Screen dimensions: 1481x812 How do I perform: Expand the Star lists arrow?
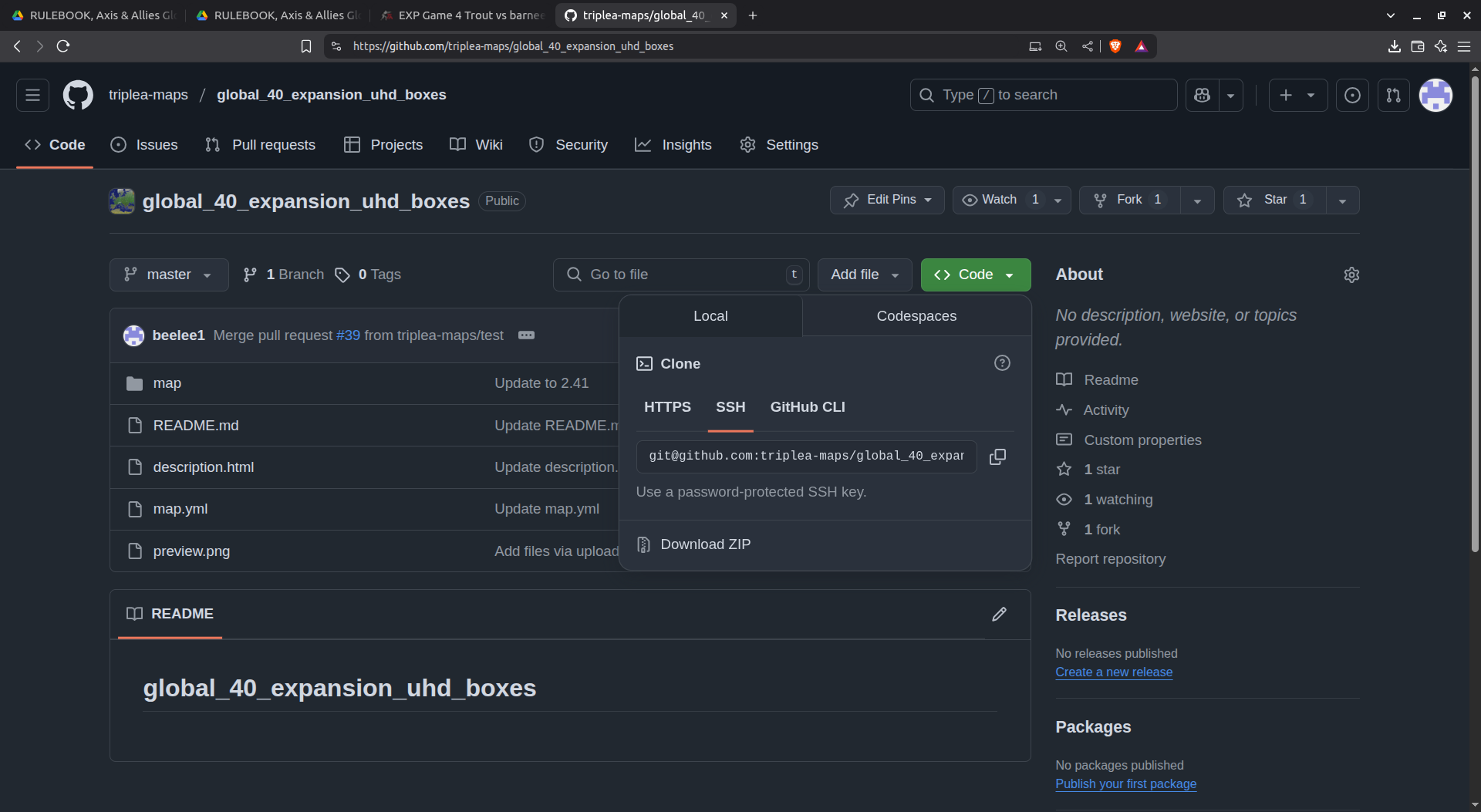[1342, 200]
